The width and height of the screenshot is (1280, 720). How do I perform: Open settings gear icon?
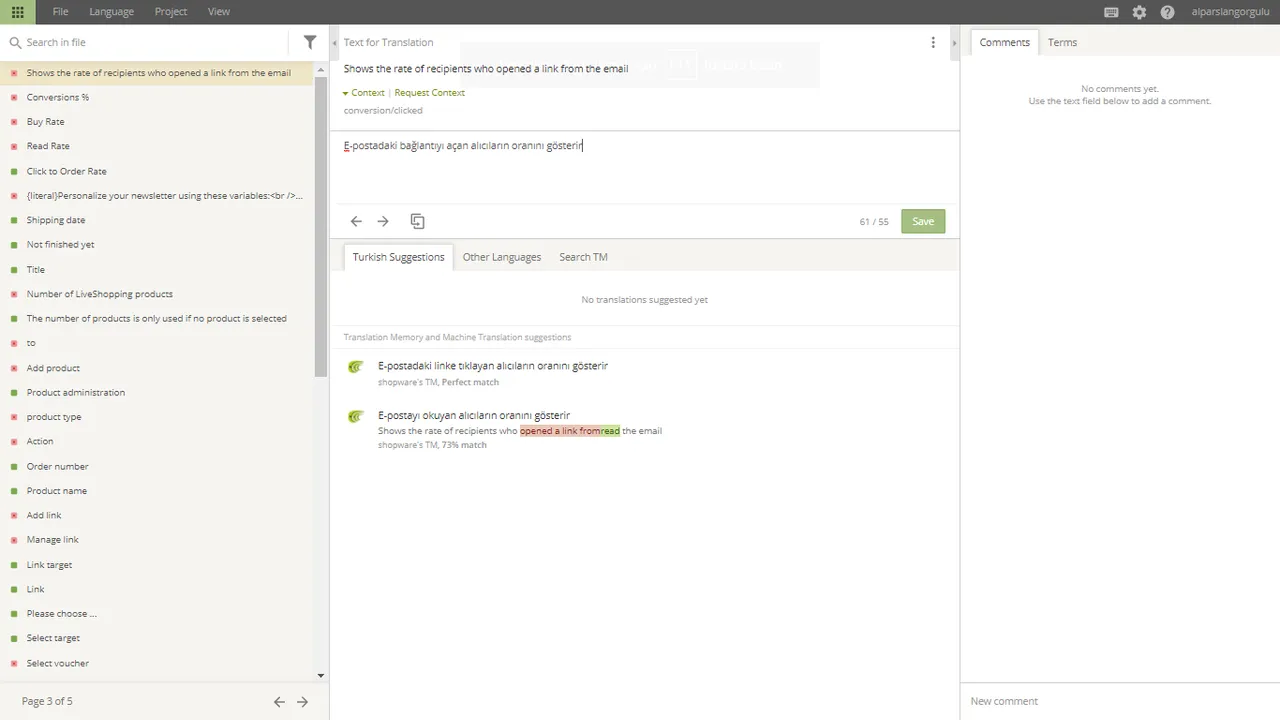pyautogui.click(x=1139, y=12)
